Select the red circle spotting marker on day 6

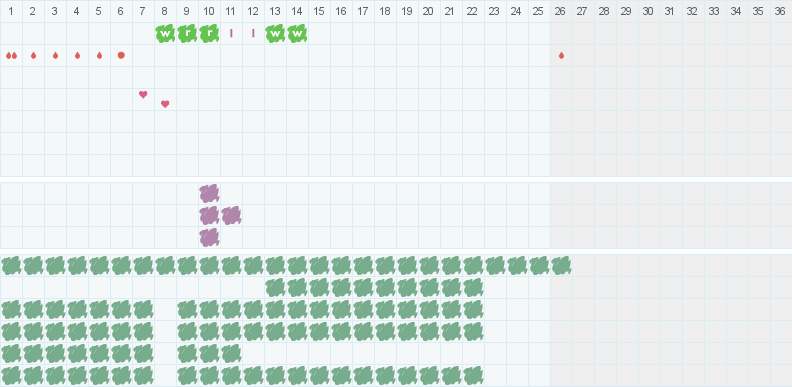(121, 55)
